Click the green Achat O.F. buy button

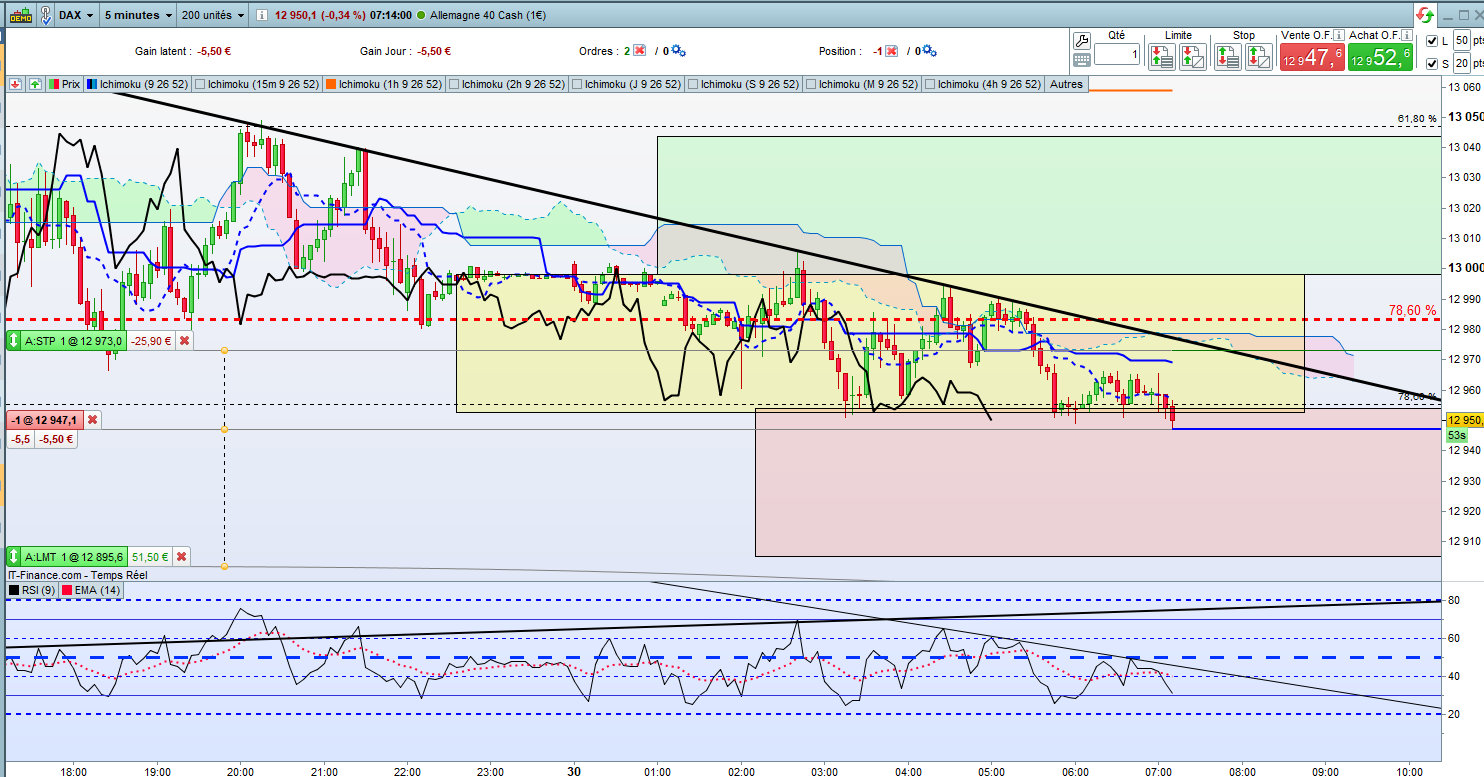[x=1380, y=57]
